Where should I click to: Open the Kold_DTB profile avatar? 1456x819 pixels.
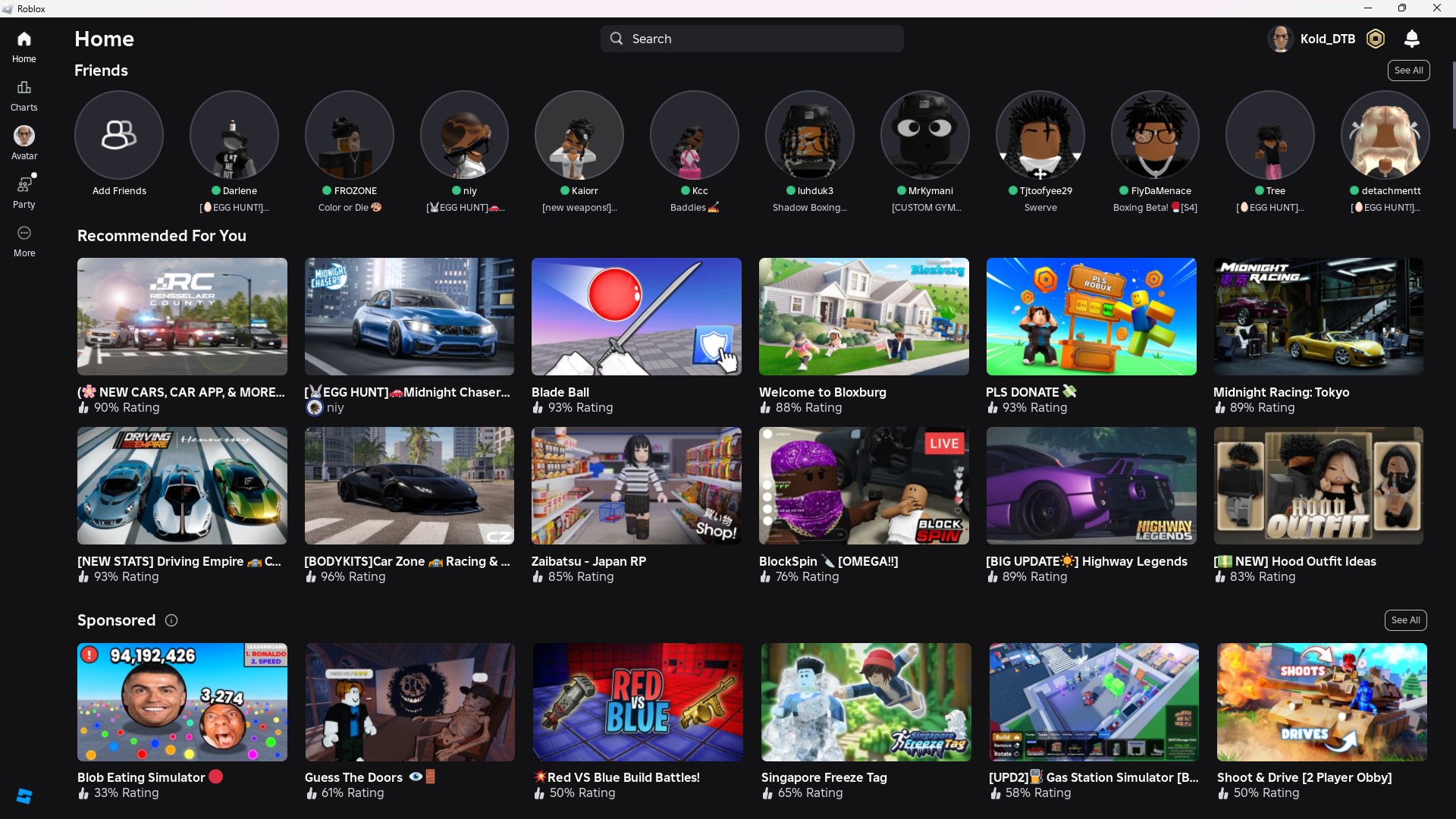1281,39
